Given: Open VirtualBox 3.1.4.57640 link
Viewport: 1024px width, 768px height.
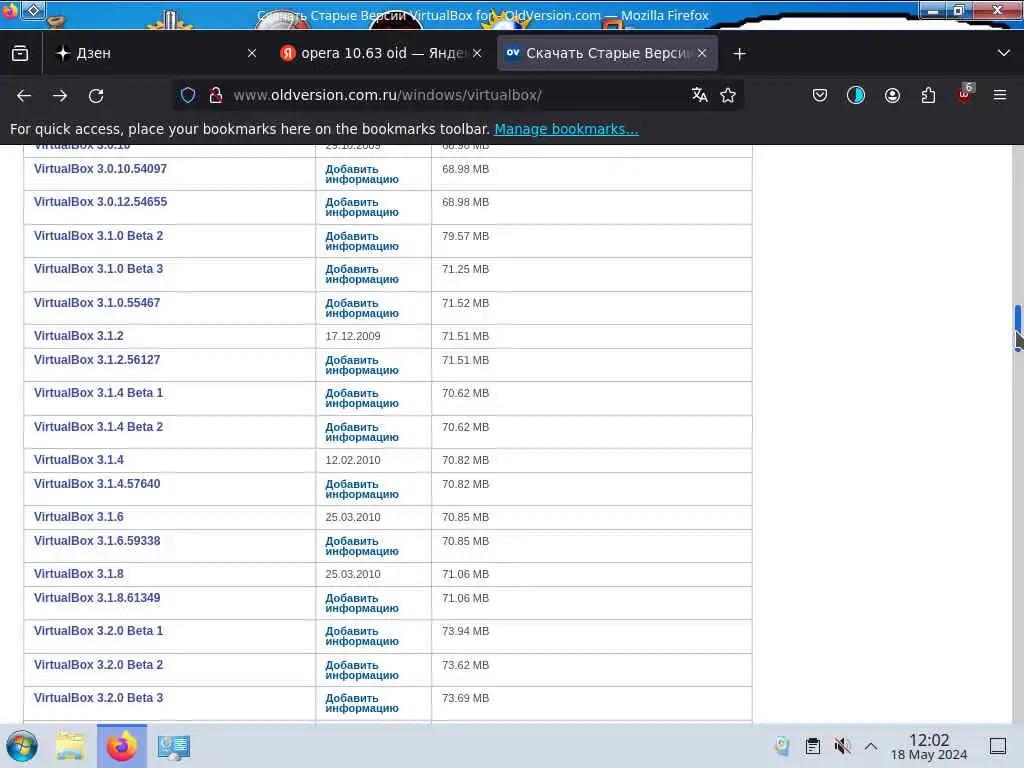Looking at the screenshot, I should point(97,484).
